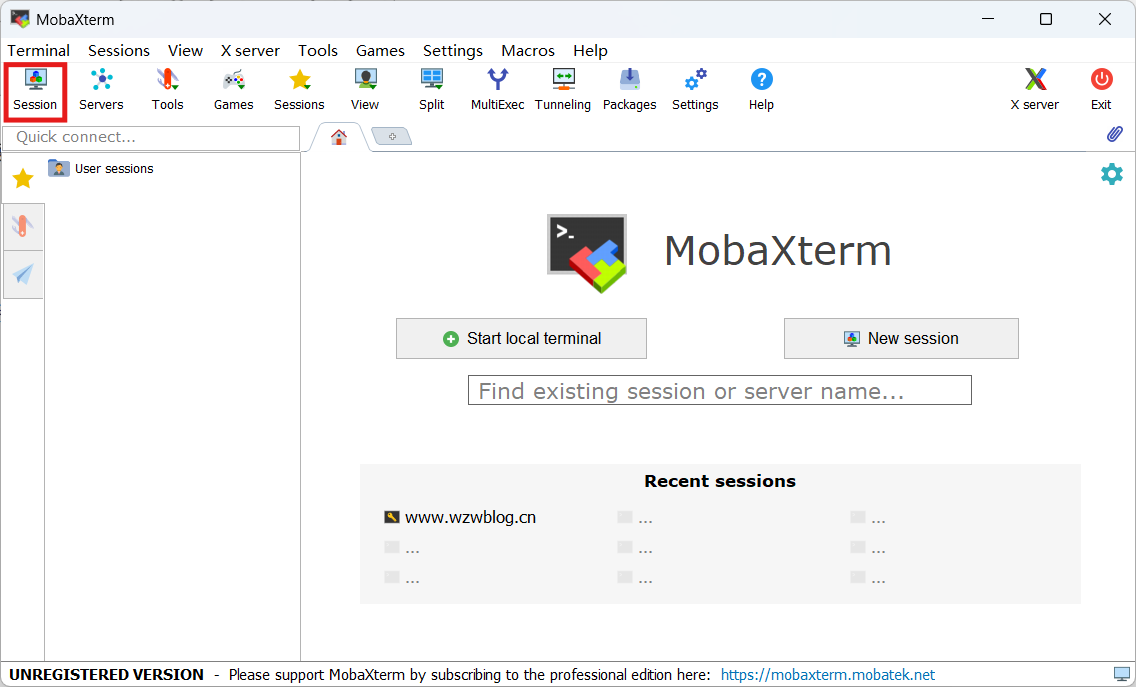This screenshot has width=1136, height=687.
Task: Click the paperclip icon by the tab bar
Action: [1114, 134]
